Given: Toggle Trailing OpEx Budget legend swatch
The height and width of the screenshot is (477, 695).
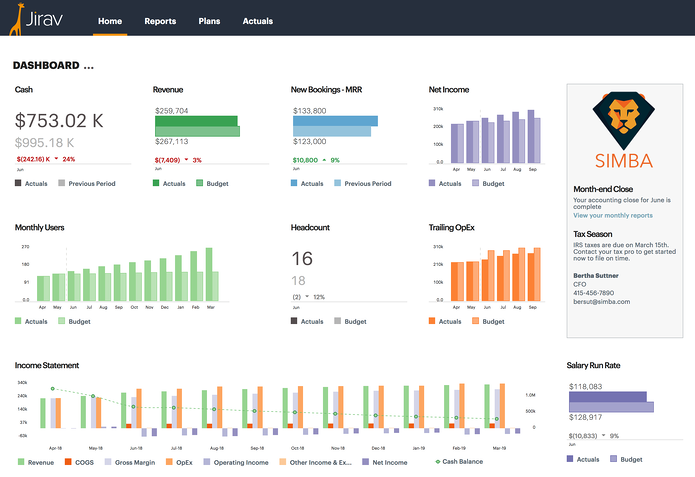Looking at the screenshot, I should point(476,321).
